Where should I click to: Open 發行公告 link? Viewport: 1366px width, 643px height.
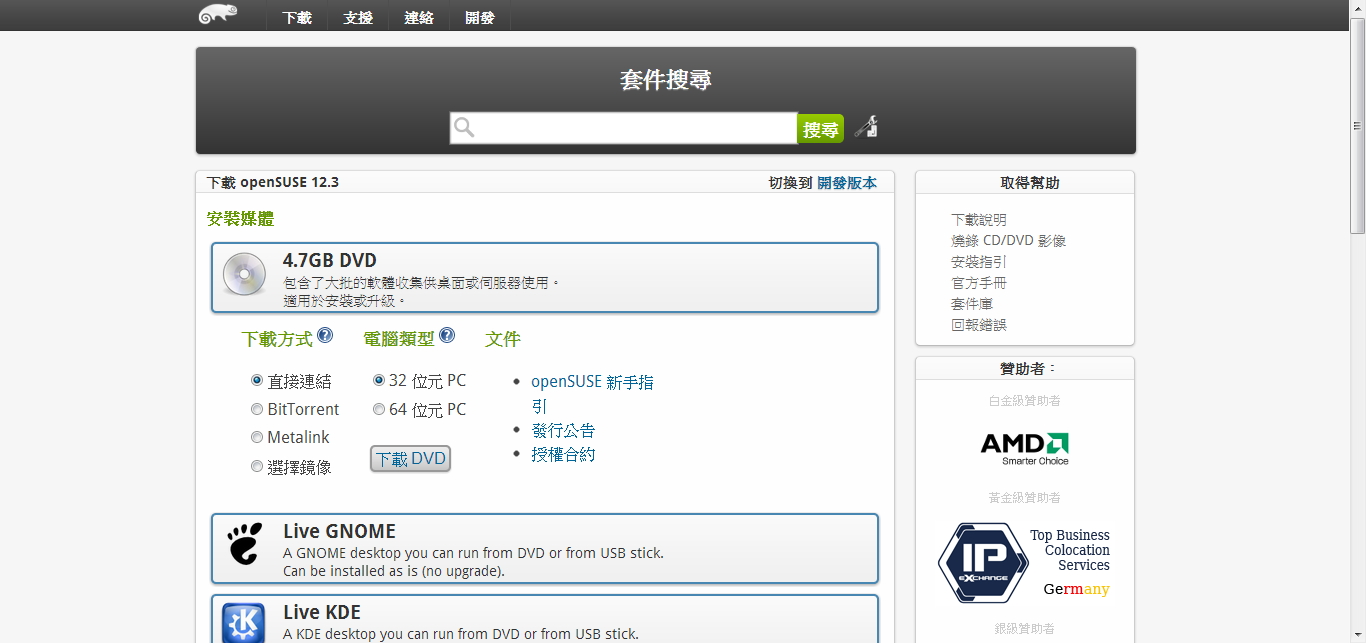tap(563, 430)
